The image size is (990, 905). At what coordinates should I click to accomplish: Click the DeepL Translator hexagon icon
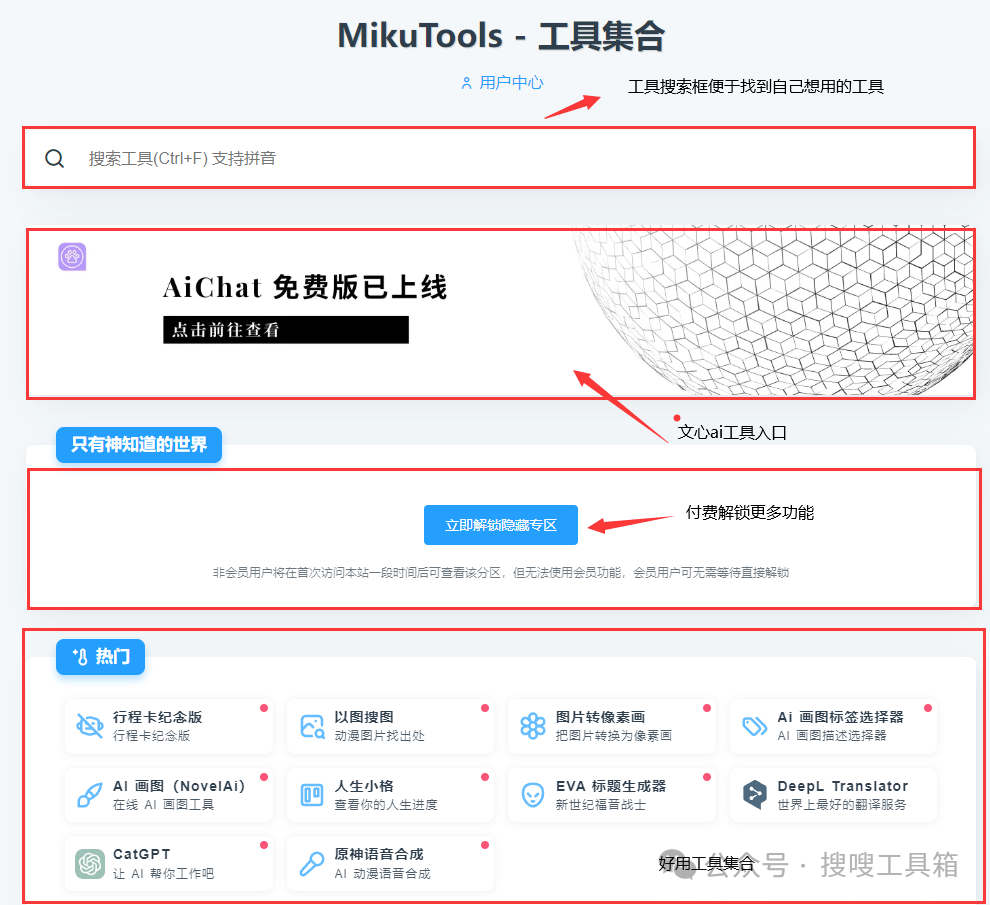point(754,795)
